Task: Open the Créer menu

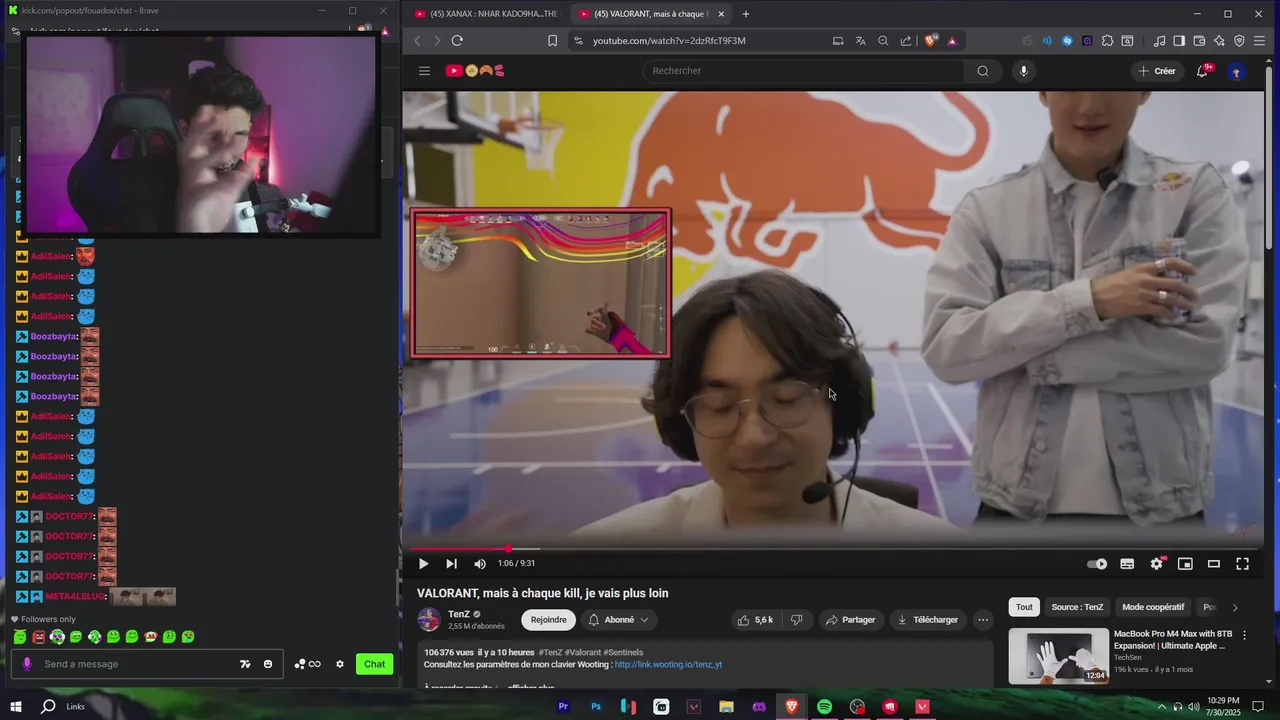Action: coord(1156,71)
